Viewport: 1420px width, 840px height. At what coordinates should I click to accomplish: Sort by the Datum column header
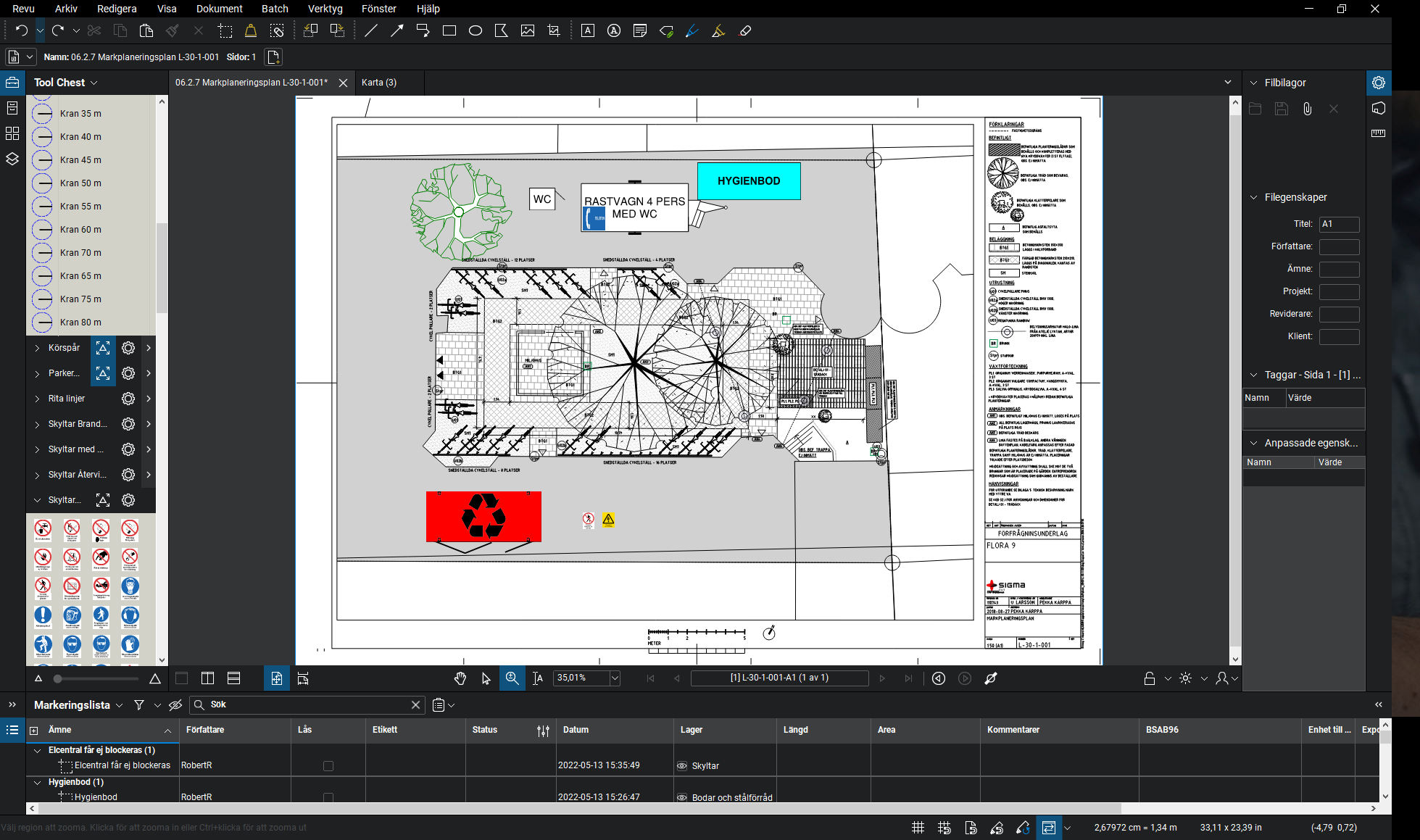point(576,730)
